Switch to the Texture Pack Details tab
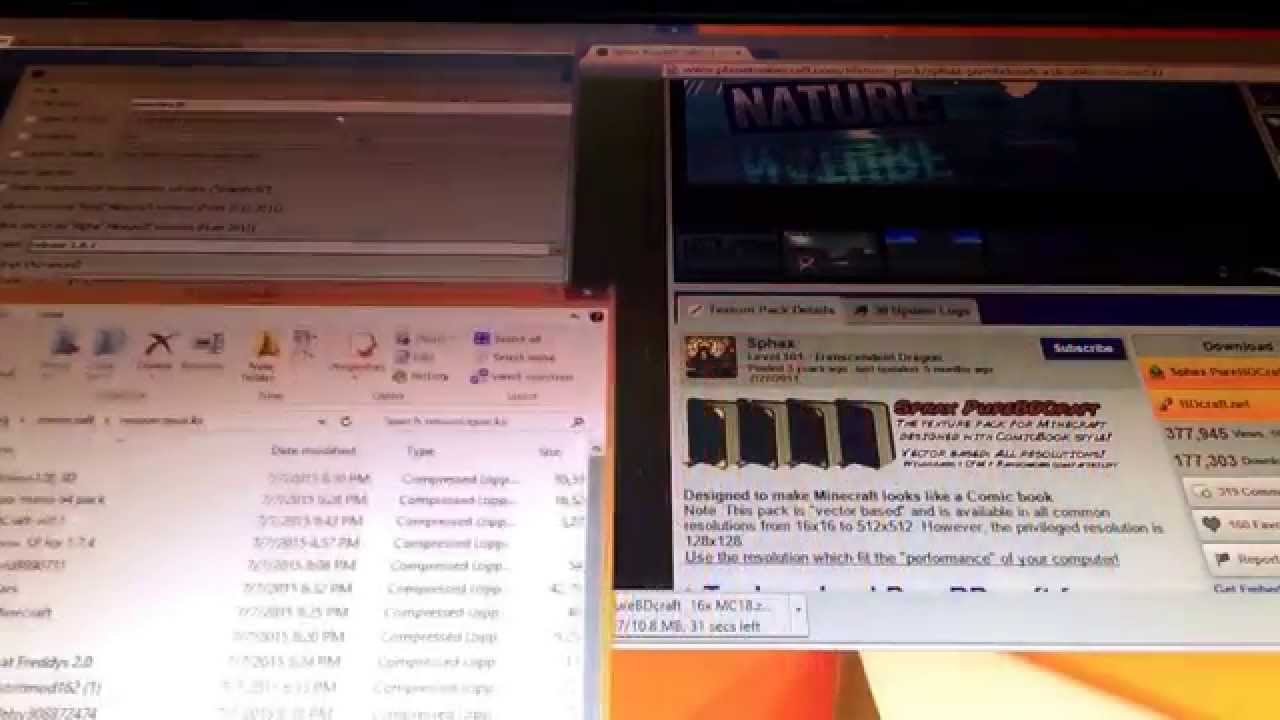 coord(760,310)
